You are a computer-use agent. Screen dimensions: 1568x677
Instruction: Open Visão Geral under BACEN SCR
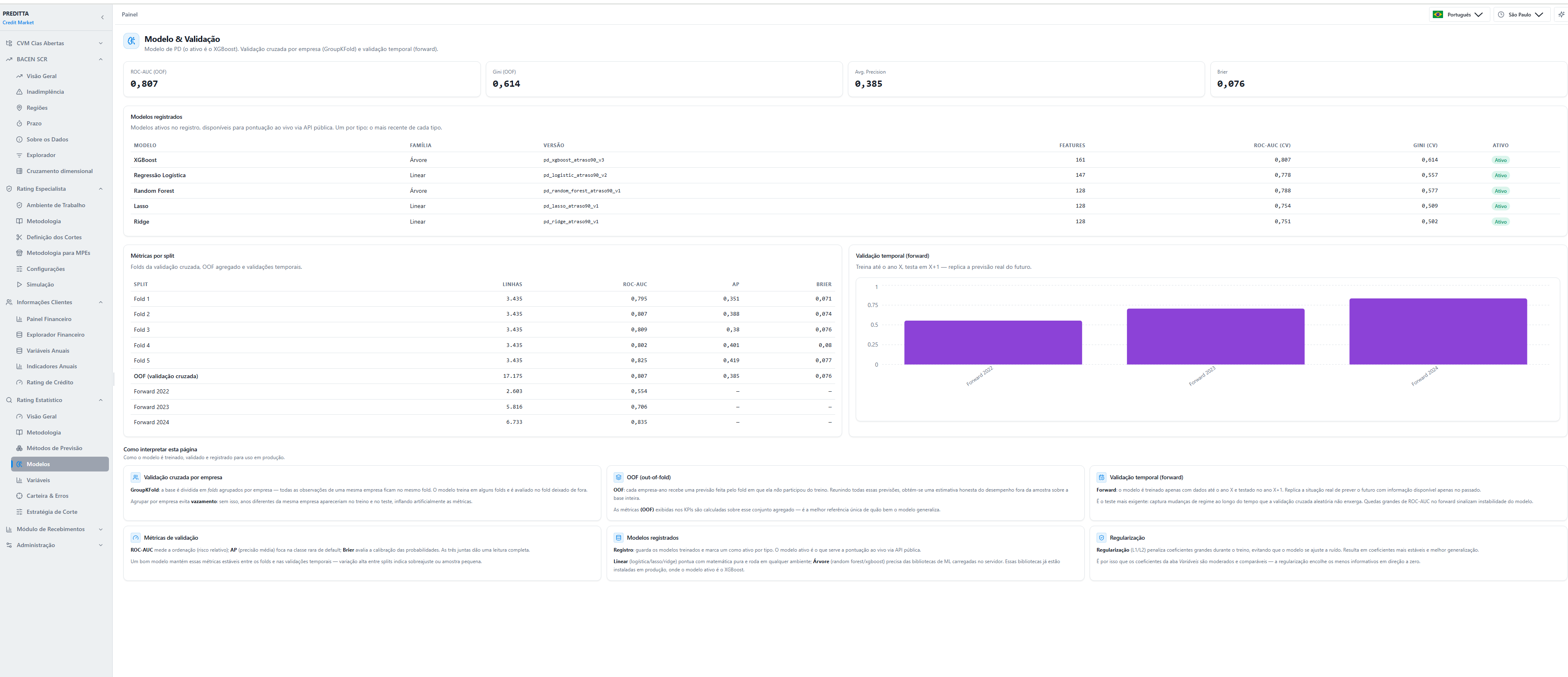pos(60,76)
